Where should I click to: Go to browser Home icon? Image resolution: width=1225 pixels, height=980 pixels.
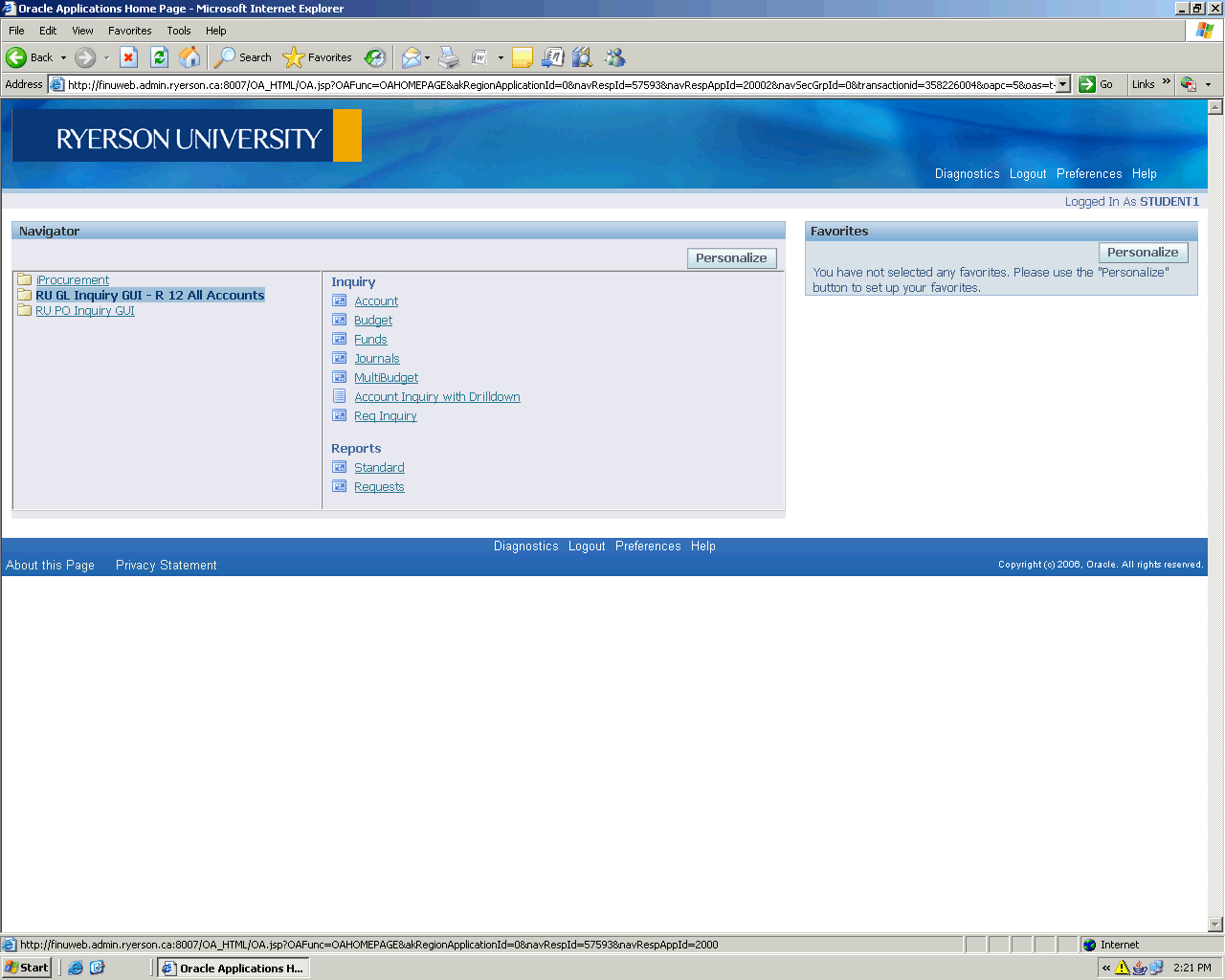pos(189,57)
